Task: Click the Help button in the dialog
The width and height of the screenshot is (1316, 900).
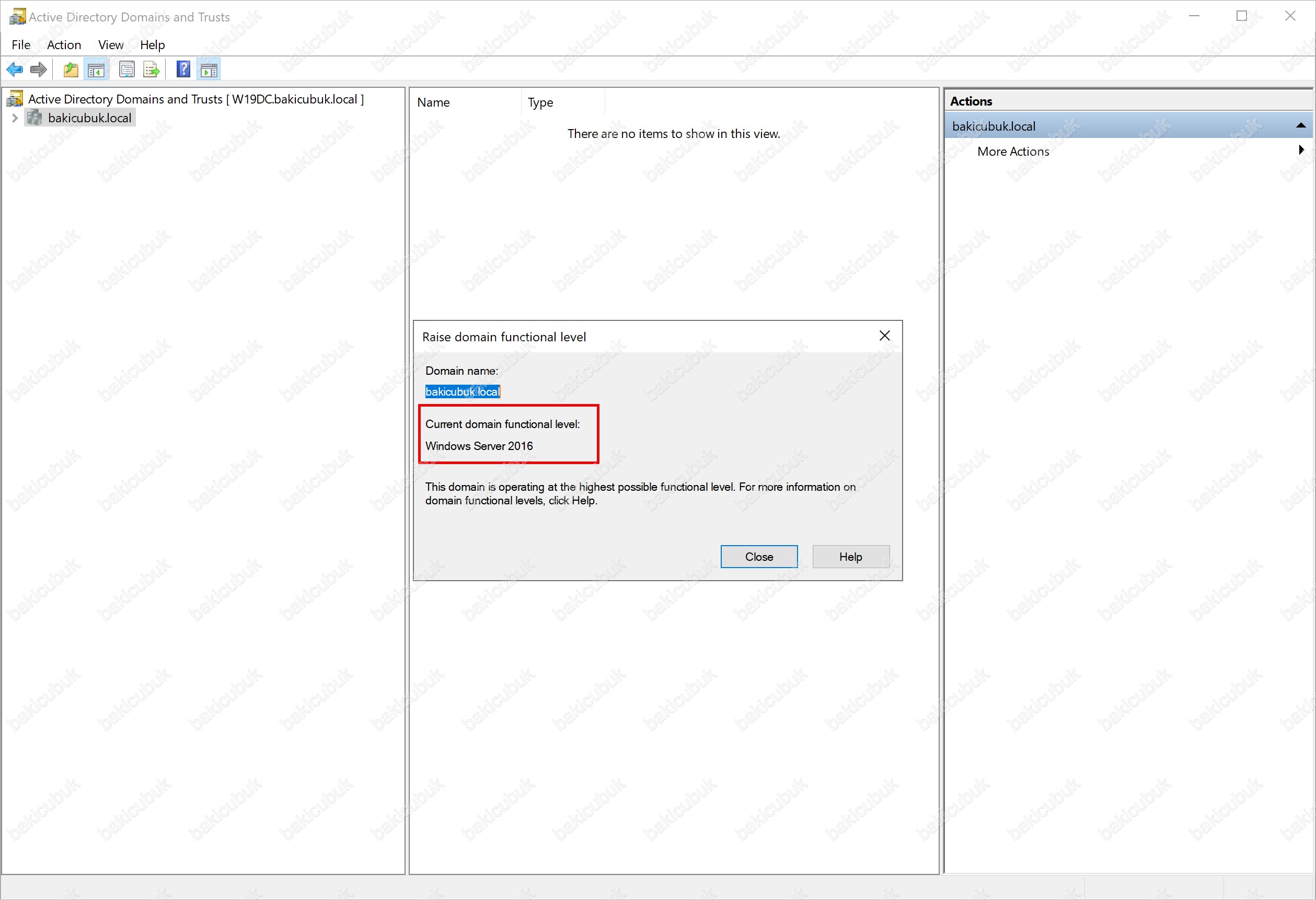Action: coord(850,557)
